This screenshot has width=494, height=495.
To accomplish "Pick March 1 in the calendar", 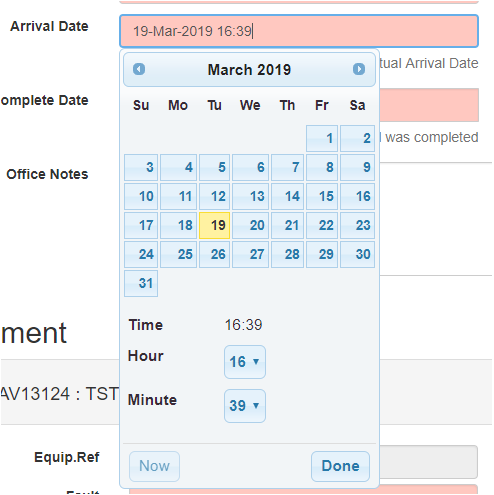I will click(x=322, y=138).
